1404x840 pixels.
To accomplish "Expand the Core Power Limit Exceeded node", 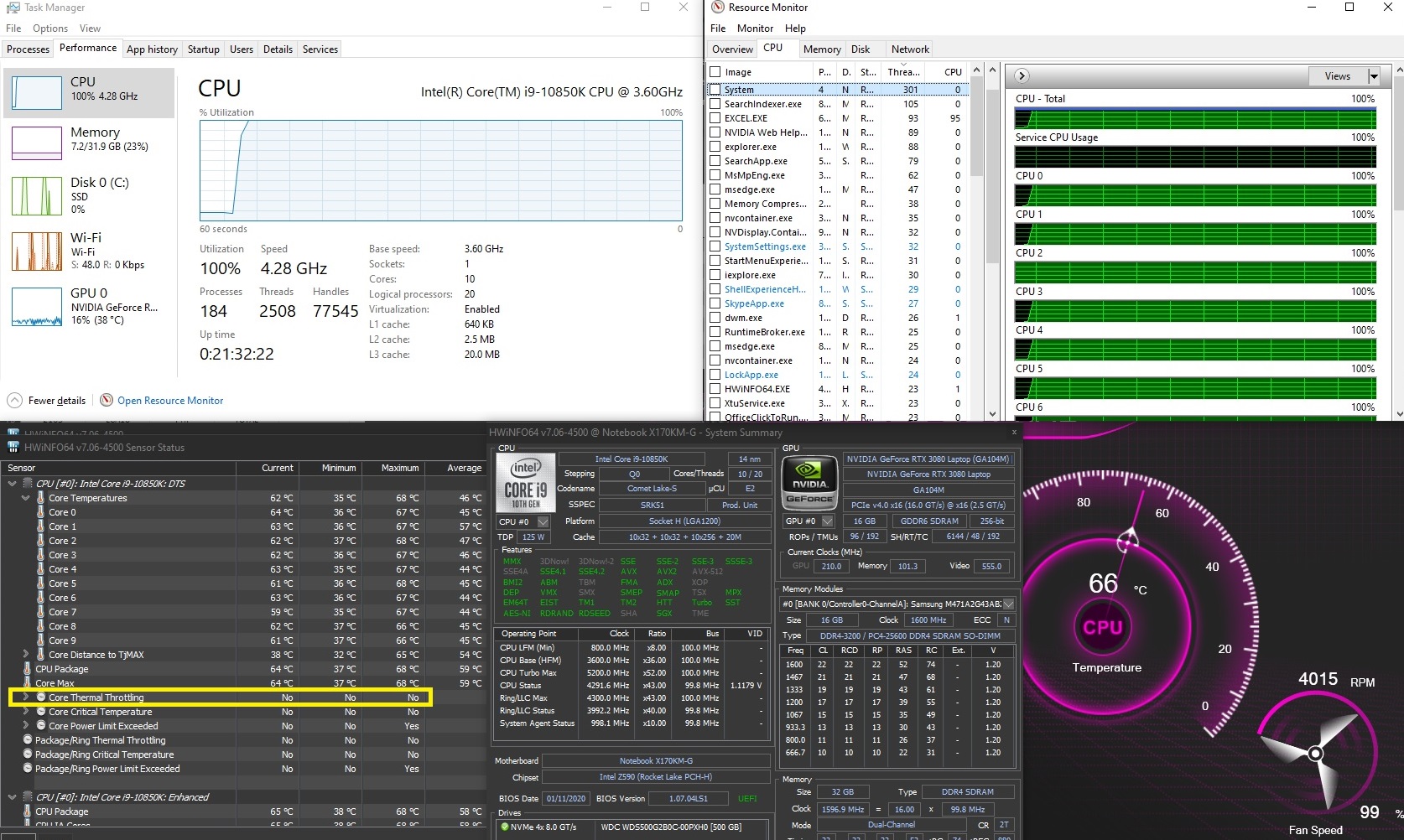I will click(25, 726).
